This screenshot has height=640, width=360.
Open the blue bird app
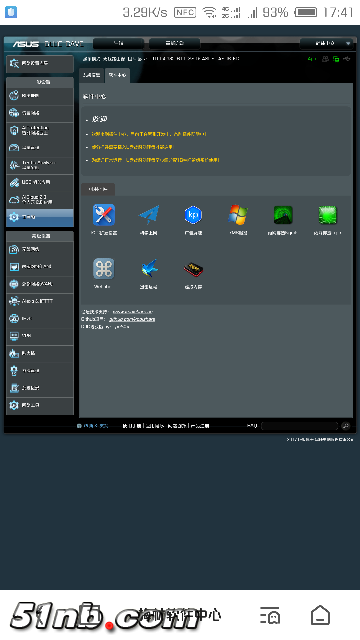click(x=149, y=269)
